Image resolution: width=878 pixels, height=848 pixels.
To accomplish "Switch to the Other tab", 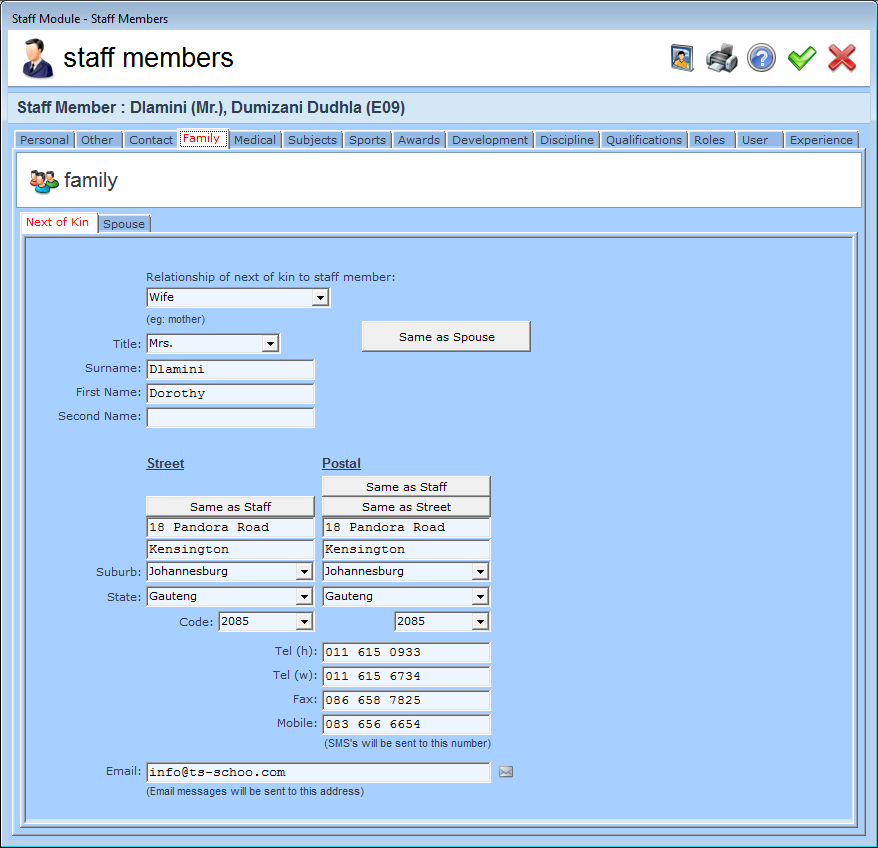I will pos(97,140).
